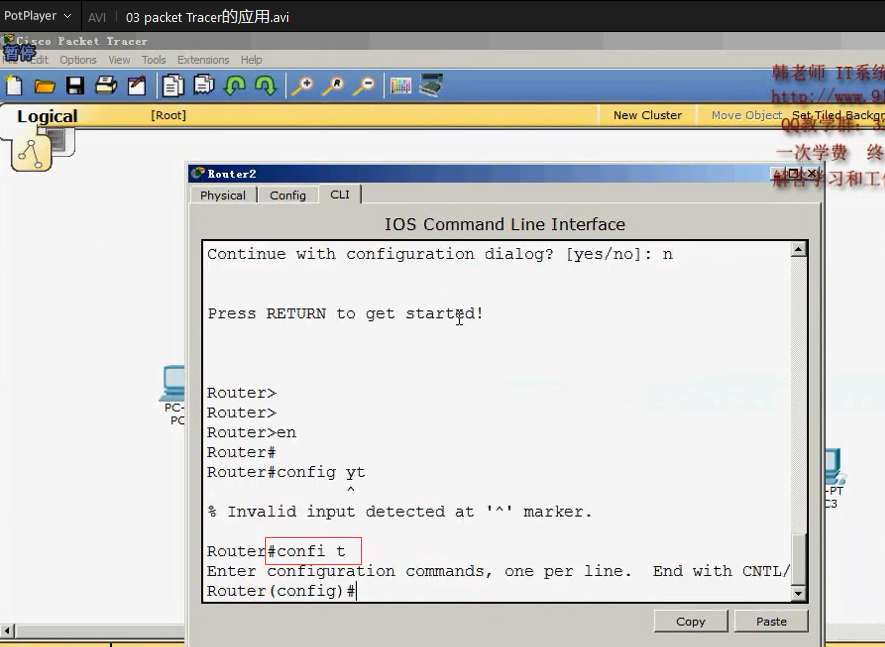Redo with the right green arrow icon
This screenshot has width=885, height=647.
pyautogui.click(x=265, y=86)
